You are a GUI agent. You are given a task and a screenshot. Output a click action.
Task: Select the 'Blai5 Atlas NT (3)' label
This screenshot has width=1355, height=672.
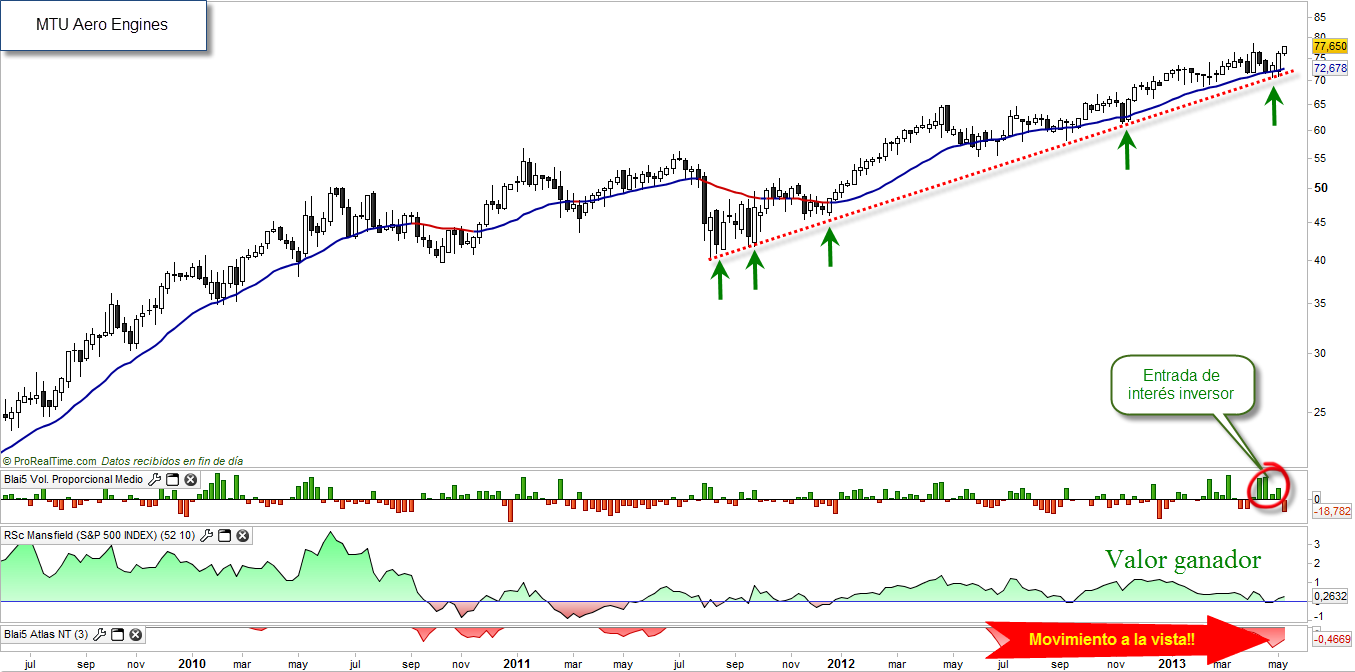click(48, 634)
